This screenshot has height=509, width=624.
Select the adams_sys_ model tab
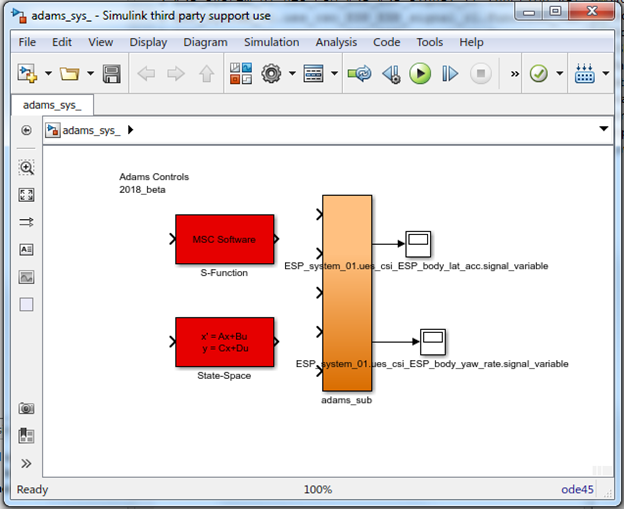[52, 105]
